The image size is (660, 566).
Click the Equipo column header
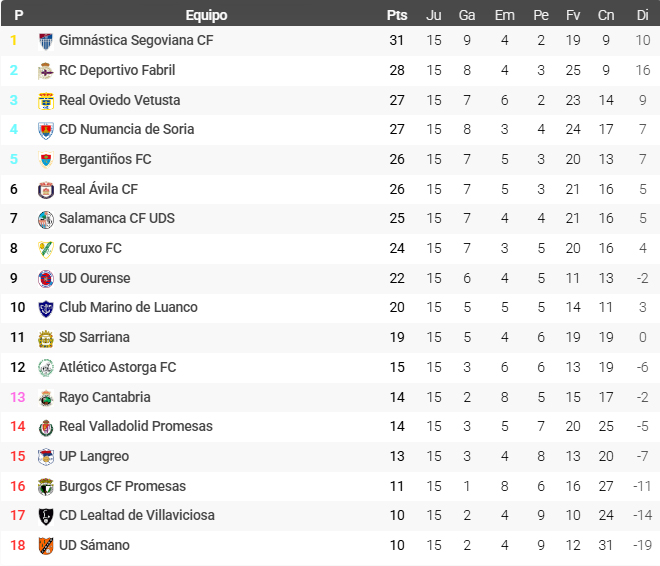click(206, 15)
